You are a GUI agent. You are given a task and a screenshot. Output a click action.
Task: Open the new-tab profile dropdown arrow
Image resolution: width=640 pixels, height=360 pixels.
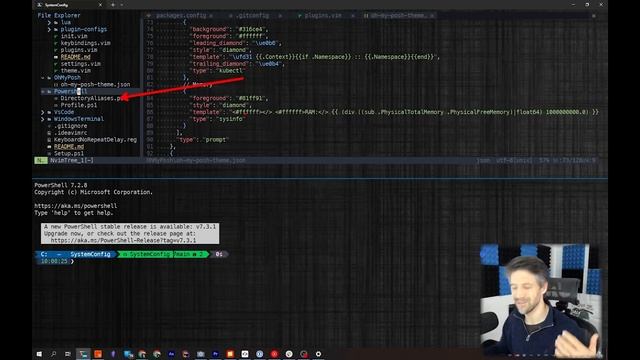point(122,5)
